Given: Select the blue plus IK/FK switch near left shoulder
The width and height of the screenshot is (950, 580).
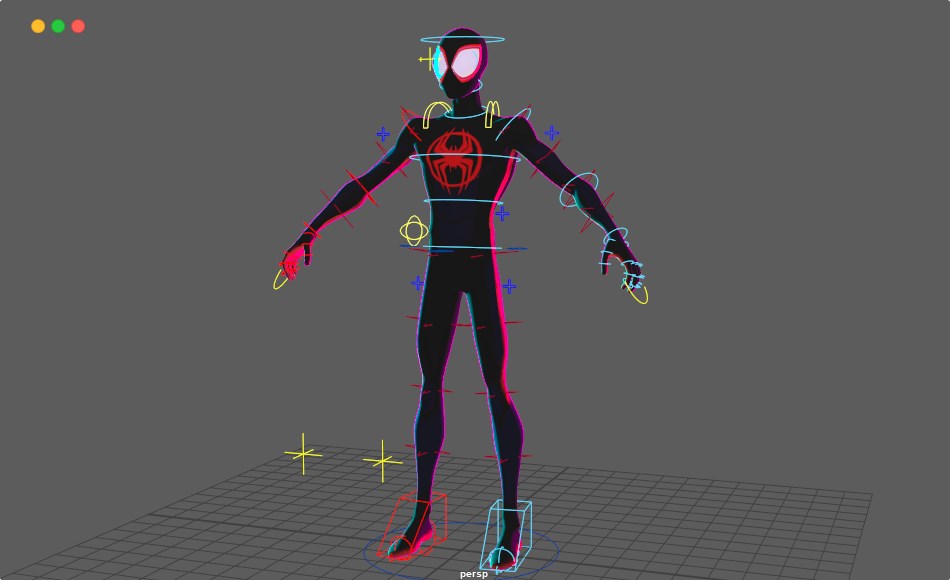Looking at the screenshot, I should (x=381, y=133).
